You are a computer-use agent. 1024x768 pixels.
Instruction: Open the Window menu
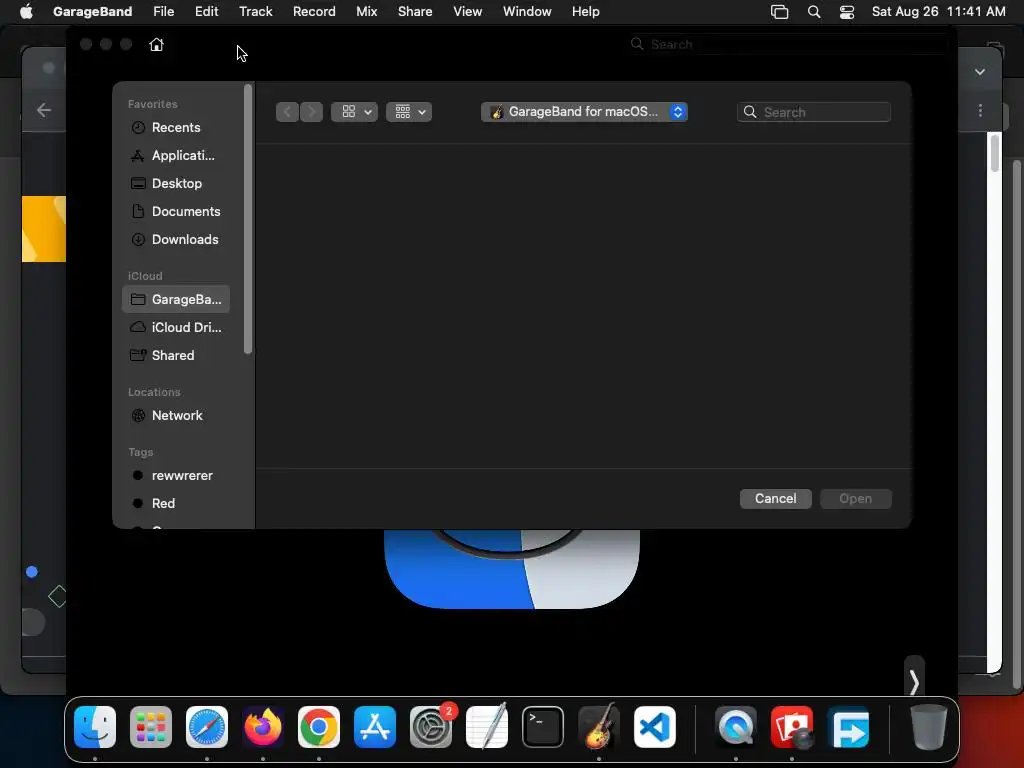(527, 12)
